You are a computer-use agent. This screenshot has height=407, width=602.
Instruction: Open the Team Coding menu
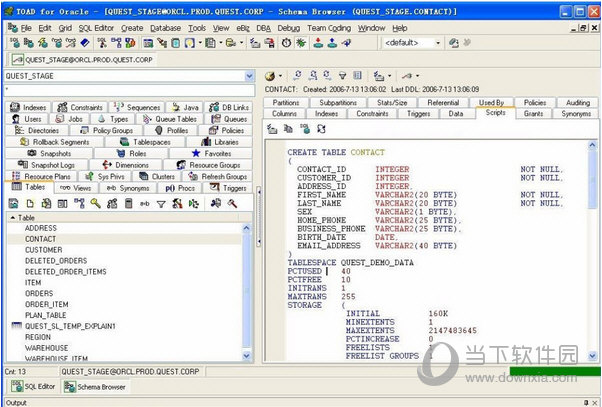click(x=329, y=28)
